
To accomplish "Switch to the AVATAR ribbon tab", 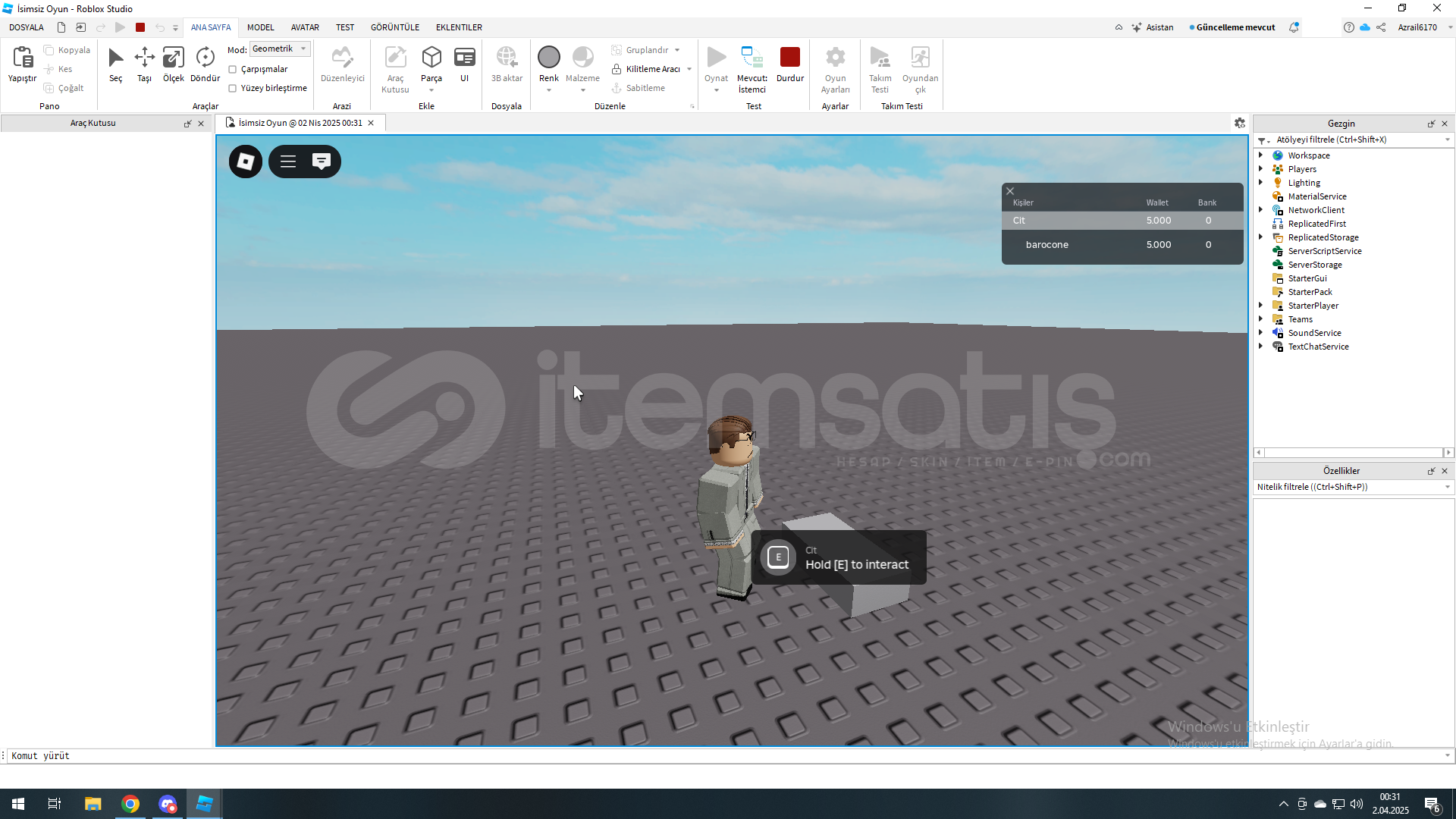I will click(x=305, y=27).
